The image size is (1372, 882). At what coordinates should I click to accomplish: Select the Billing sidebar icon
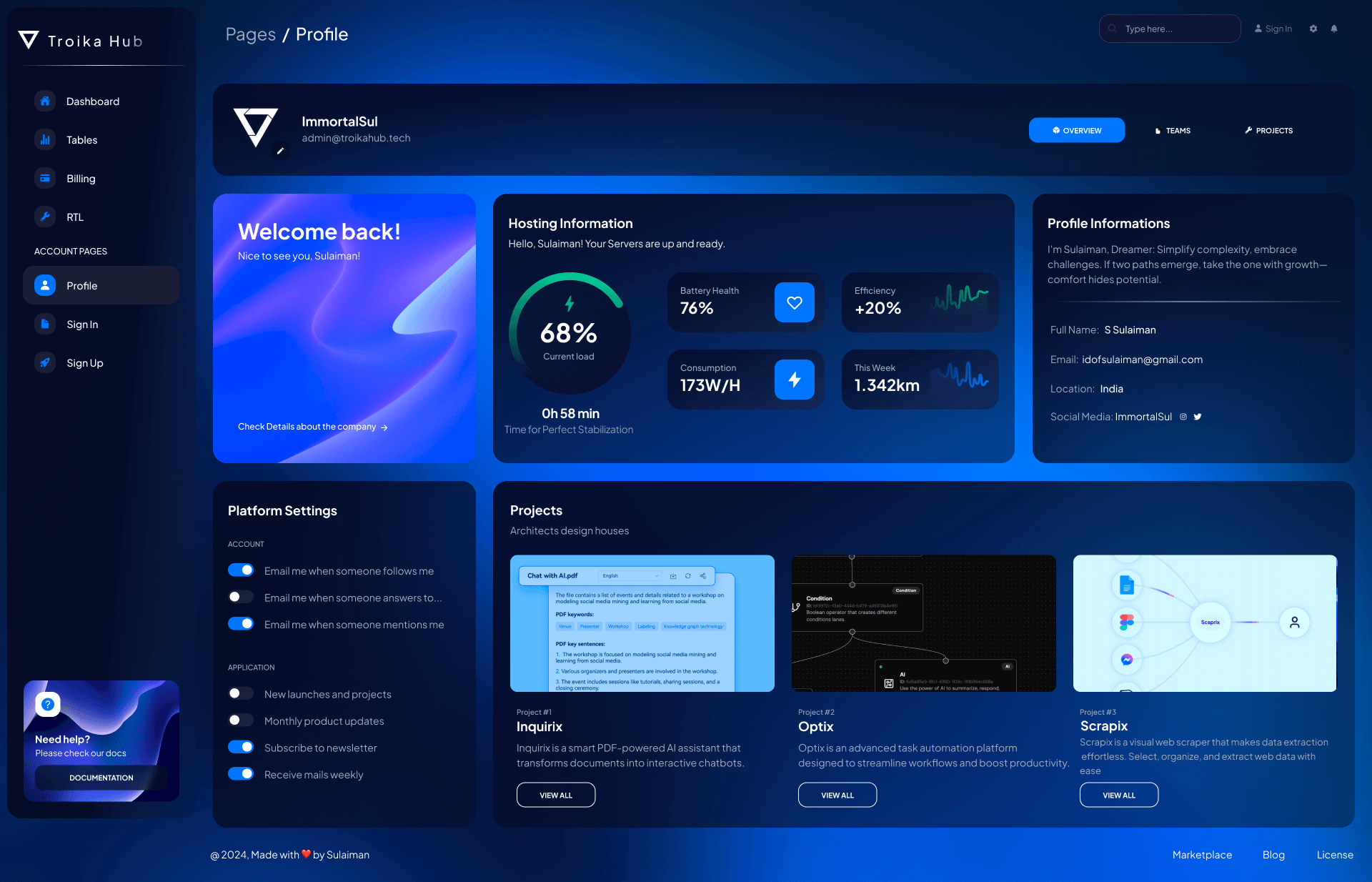click(x=44, y=178)
